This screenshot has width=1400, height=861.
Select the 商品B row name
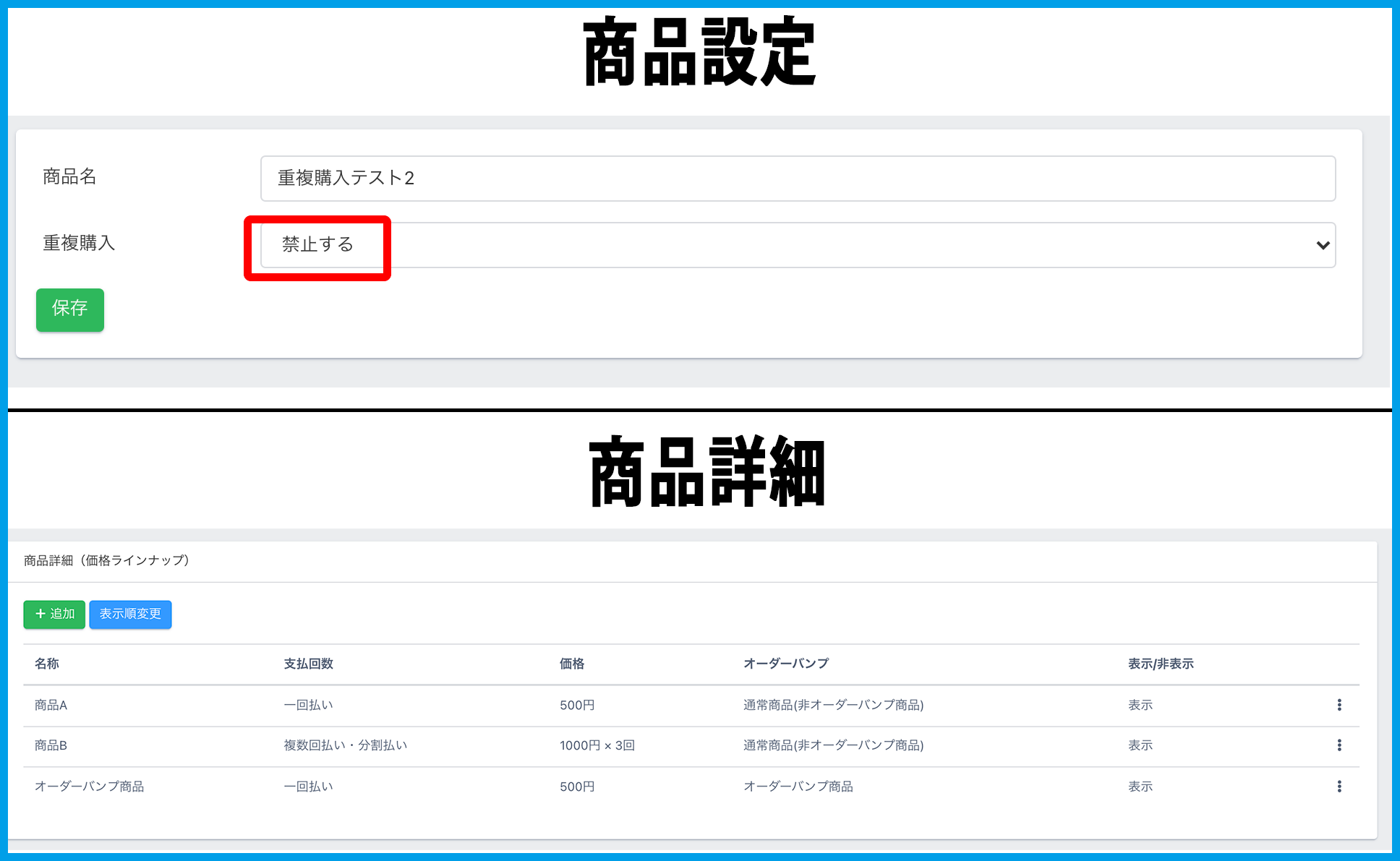[51, 745]
